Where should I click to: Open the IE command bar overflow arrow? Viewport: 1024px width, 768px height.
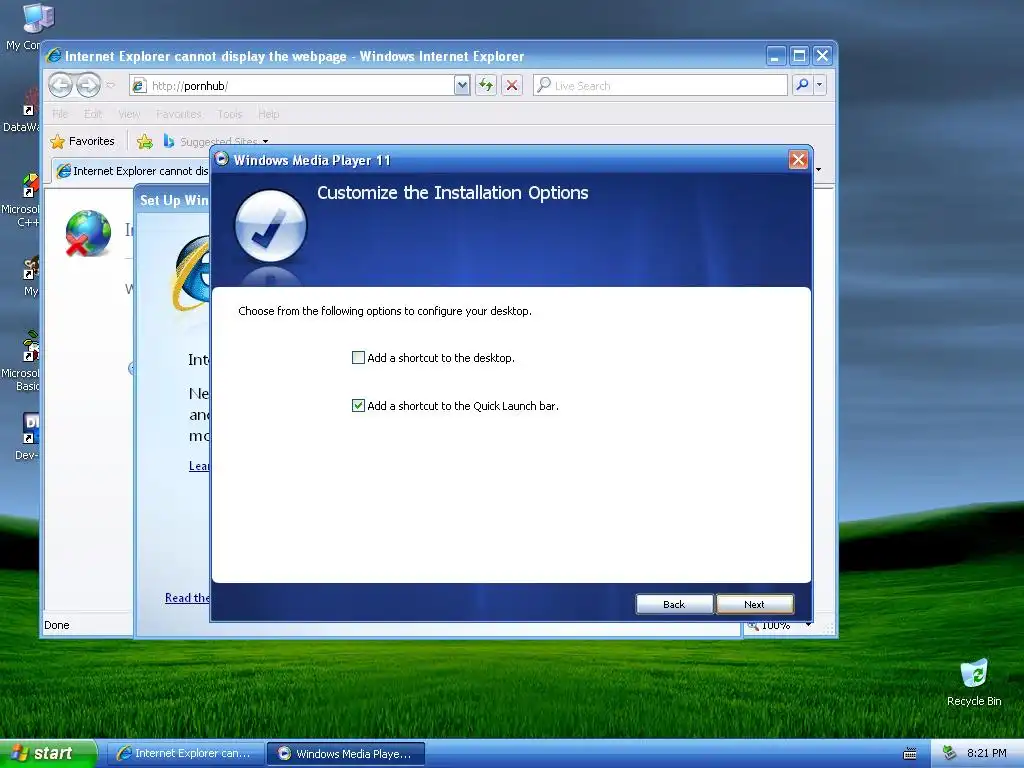(x=818, y=170)
